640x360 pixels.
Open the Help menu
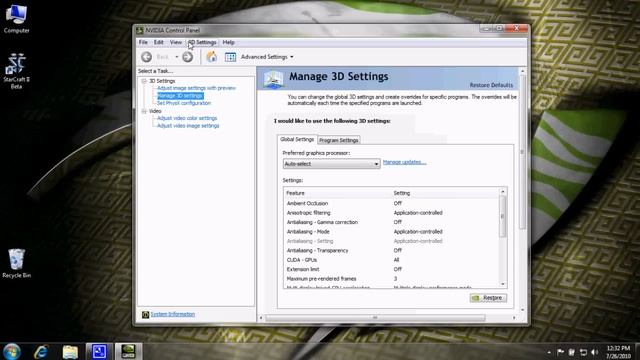(x=229, y=42)
